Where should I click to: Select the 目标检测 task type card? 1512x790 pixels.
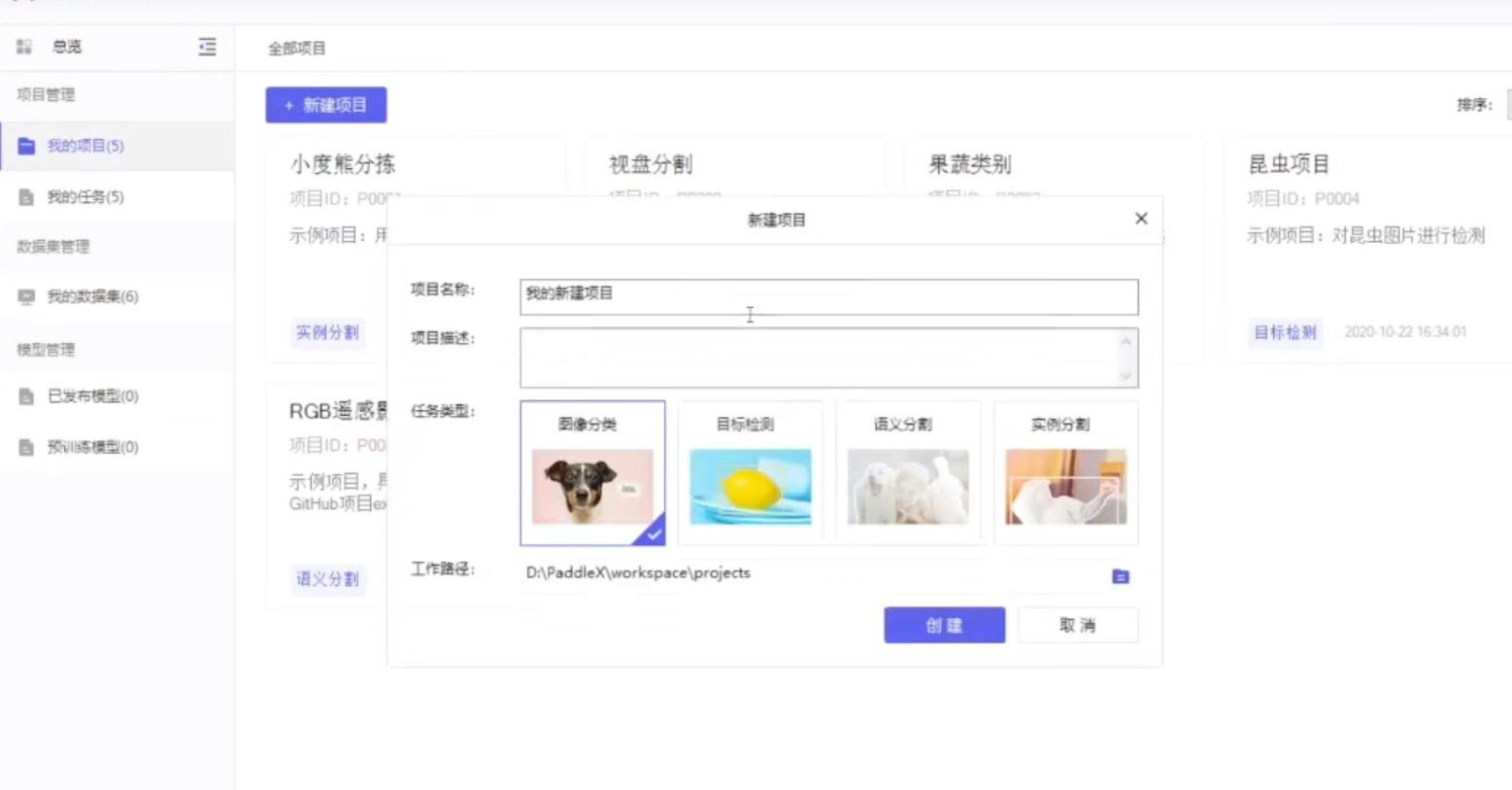750,473
